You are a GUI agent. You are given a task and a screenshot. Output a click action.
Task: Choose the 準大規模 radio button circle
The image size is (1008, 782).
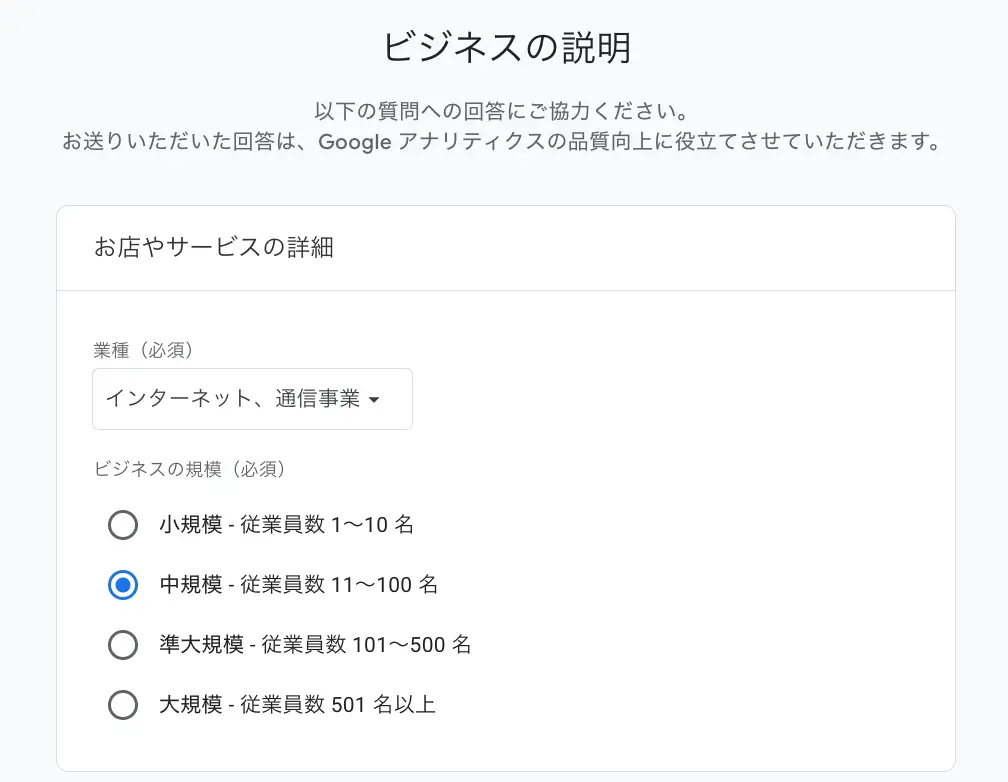123,644
